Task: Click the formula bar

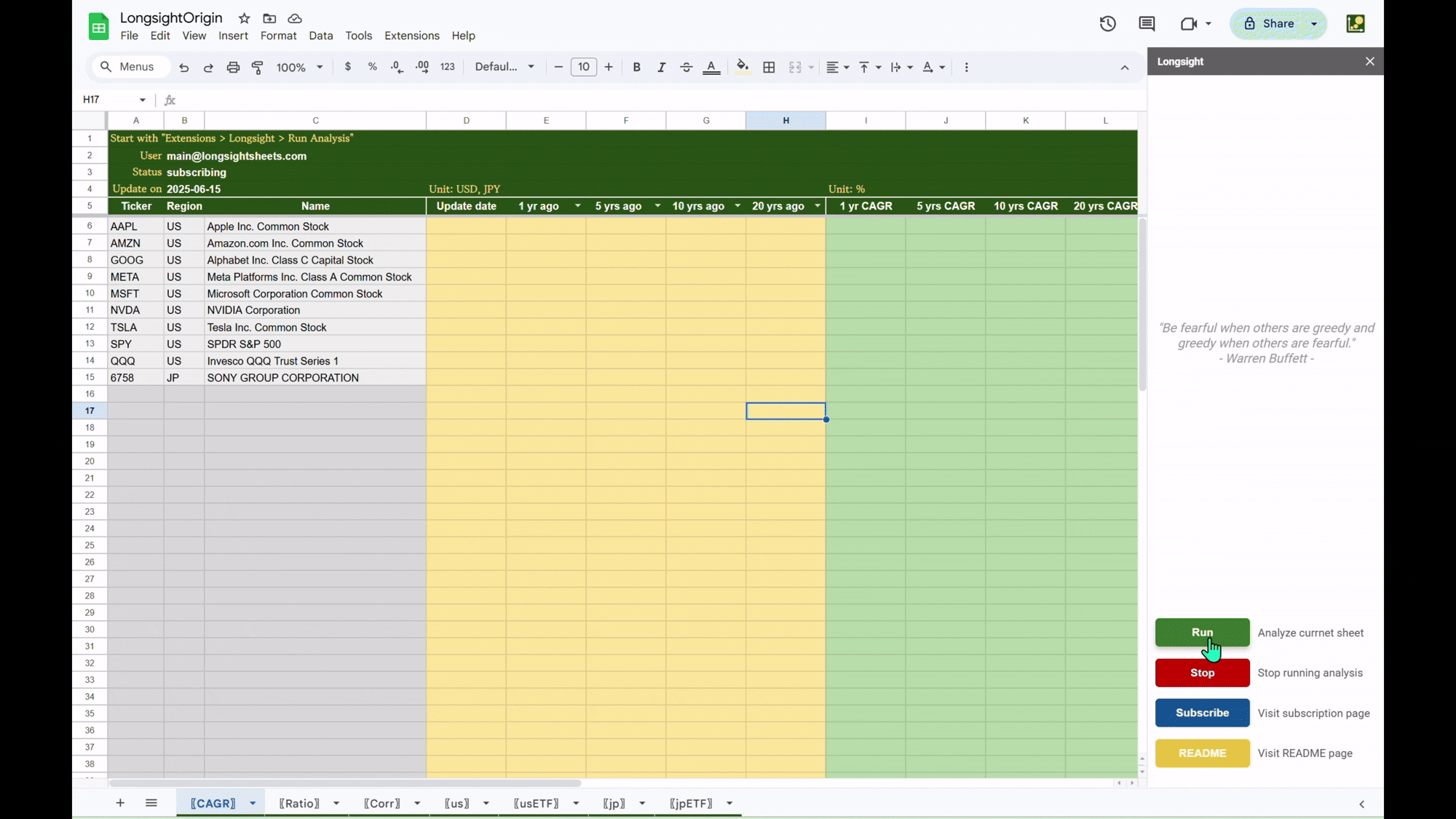Action: point(659,100)
